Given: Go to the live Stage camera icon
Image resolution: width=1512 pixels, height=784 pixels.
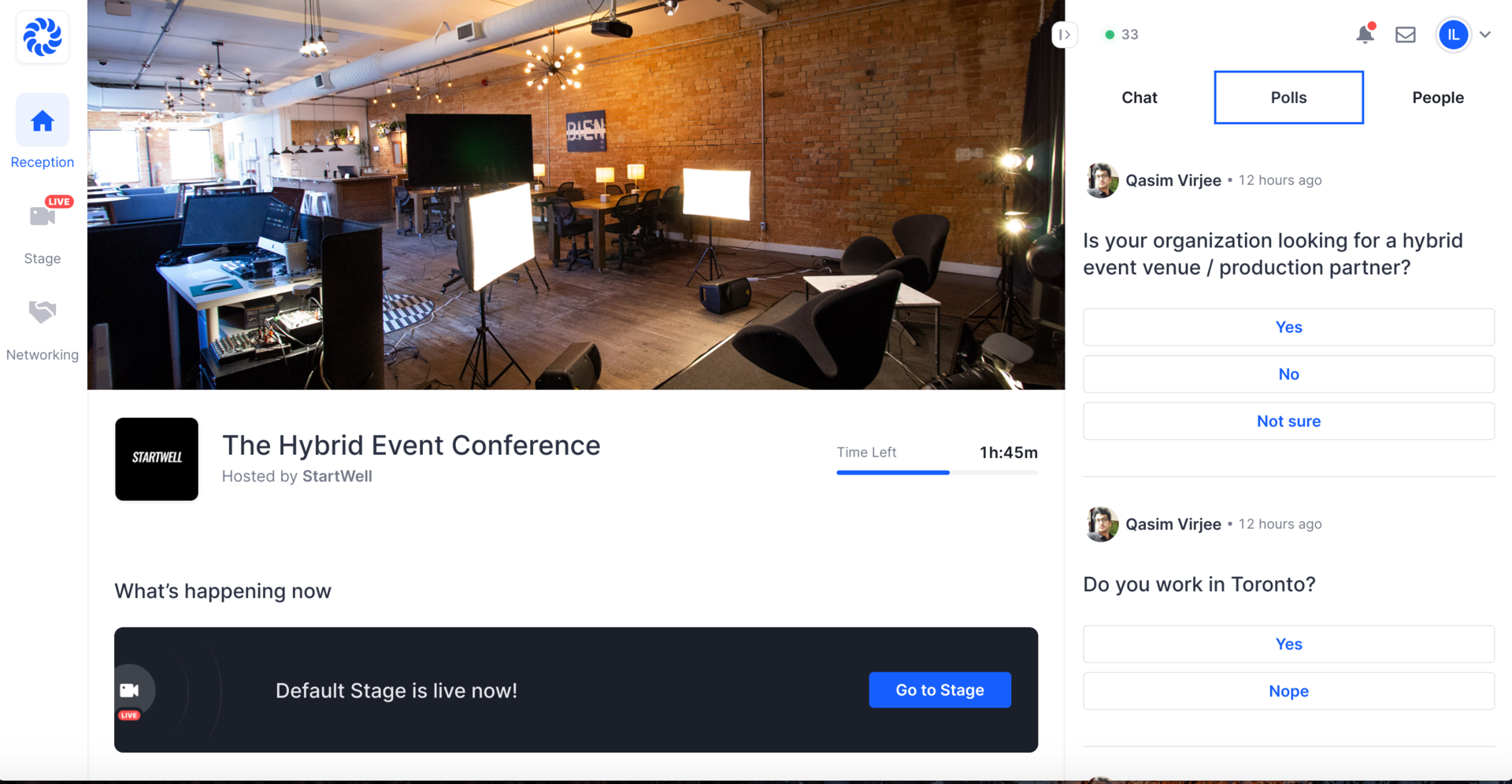Looking at the screenshot, I should [x=43, y=216].
